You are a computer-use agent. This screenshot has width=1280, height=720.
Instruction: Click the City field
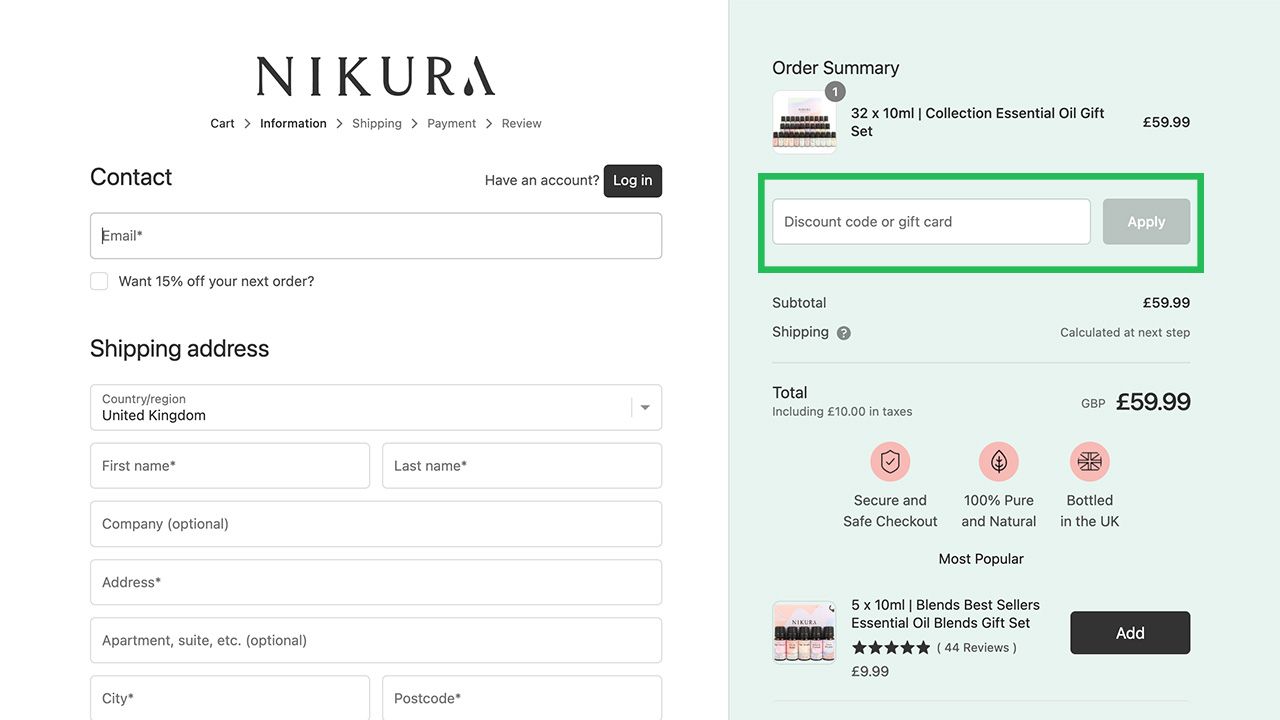pyautogui.click(x=230, y=698)
